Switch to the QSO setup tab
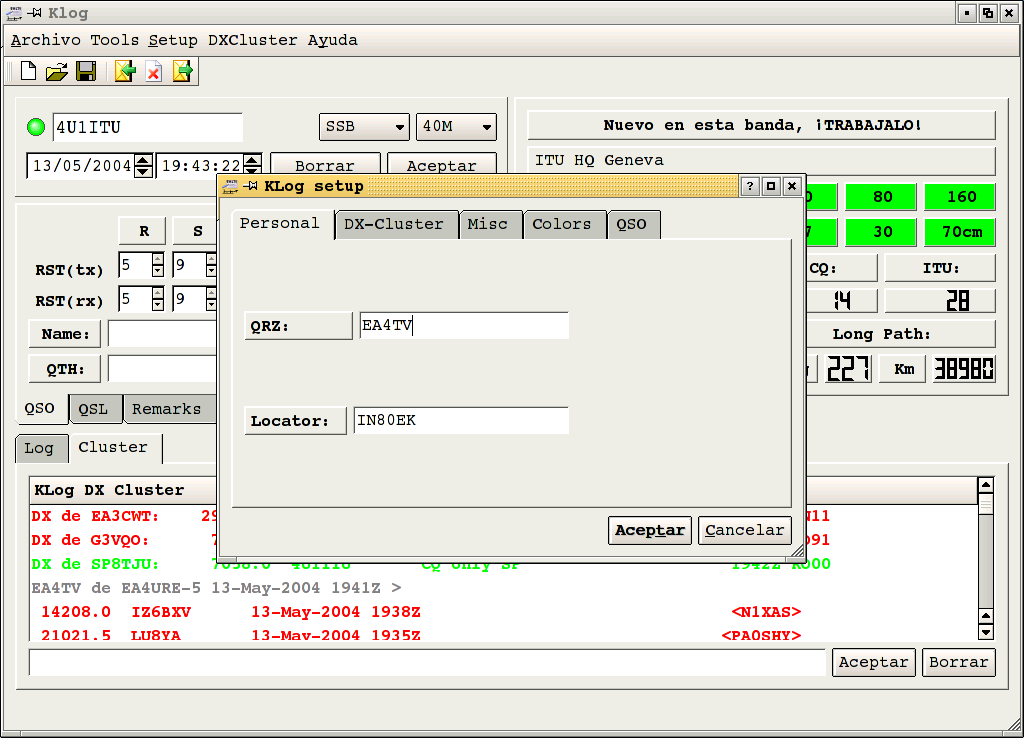 (632, 225)
